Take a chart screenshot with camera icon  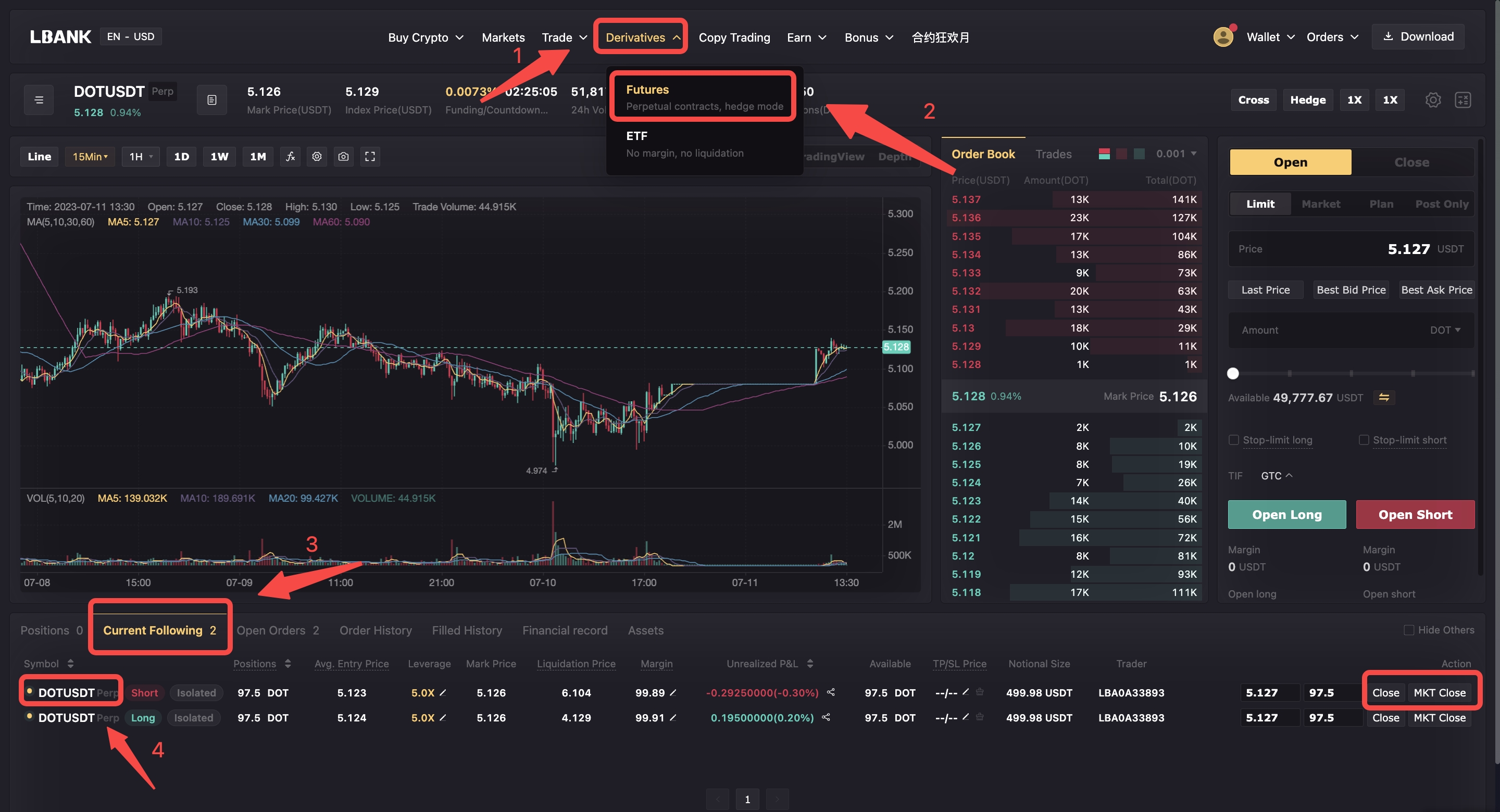pos(344,157)
